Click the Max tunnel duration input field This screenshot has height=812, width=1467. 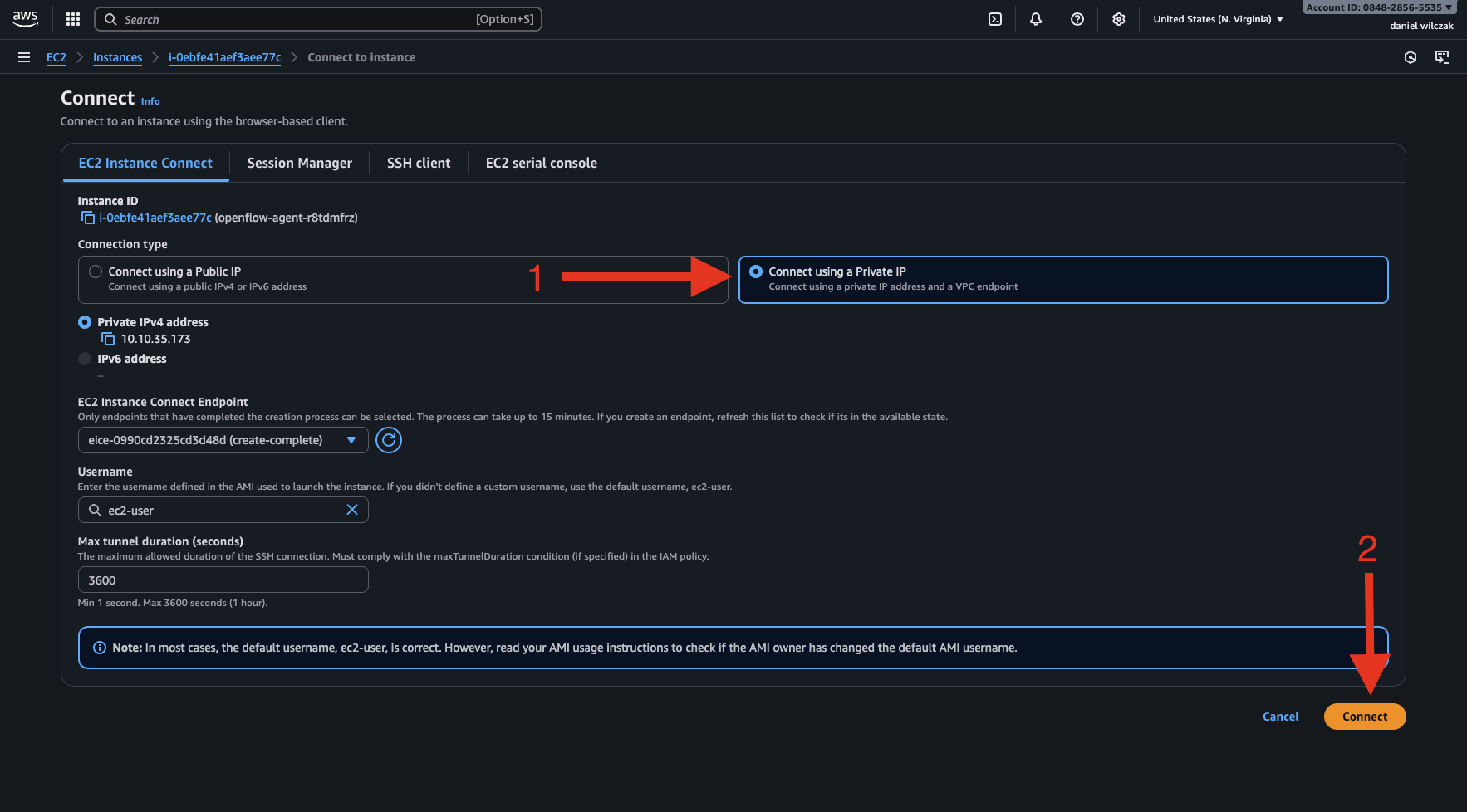click(x=223, y=580)
